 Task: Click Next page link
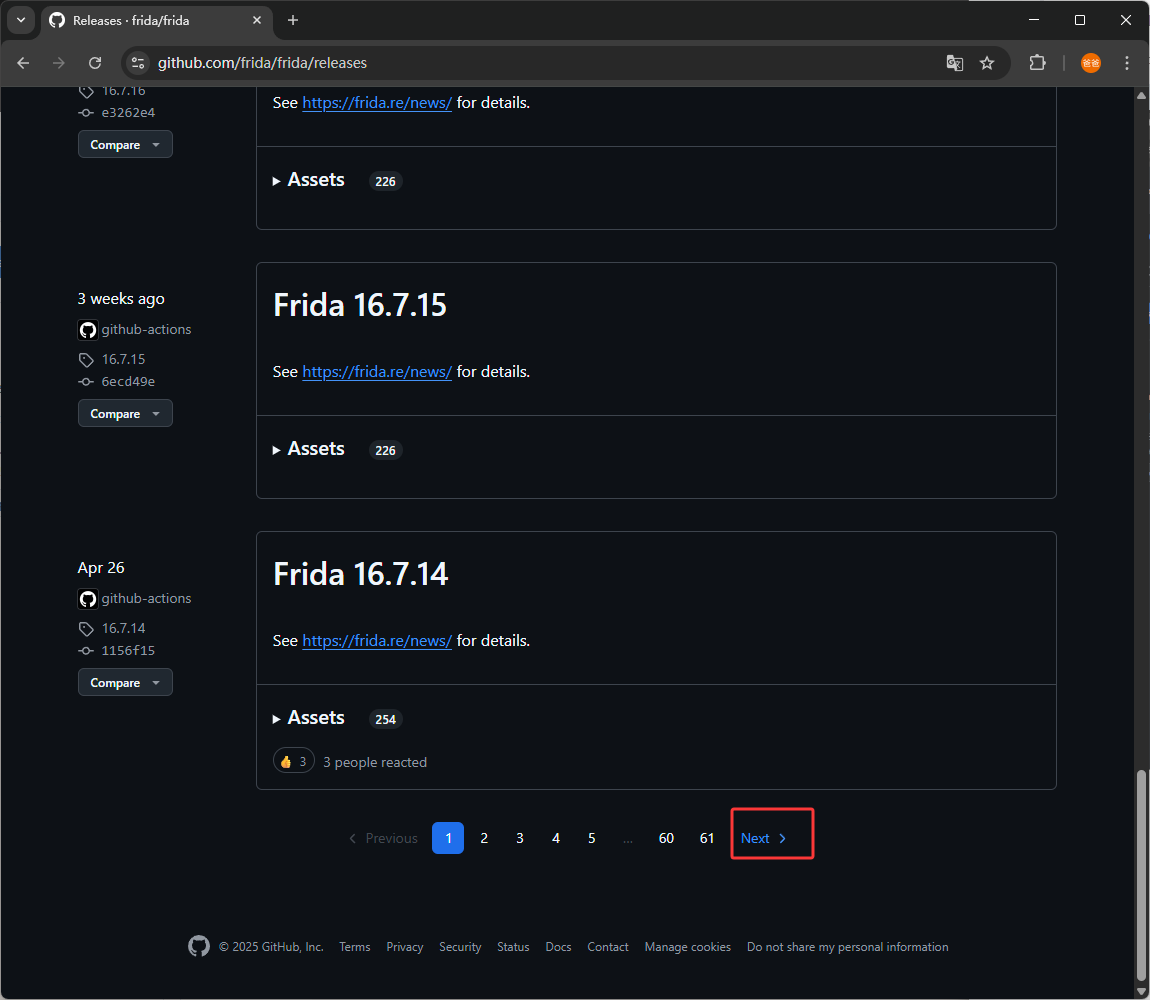click(x=764, y=838)
